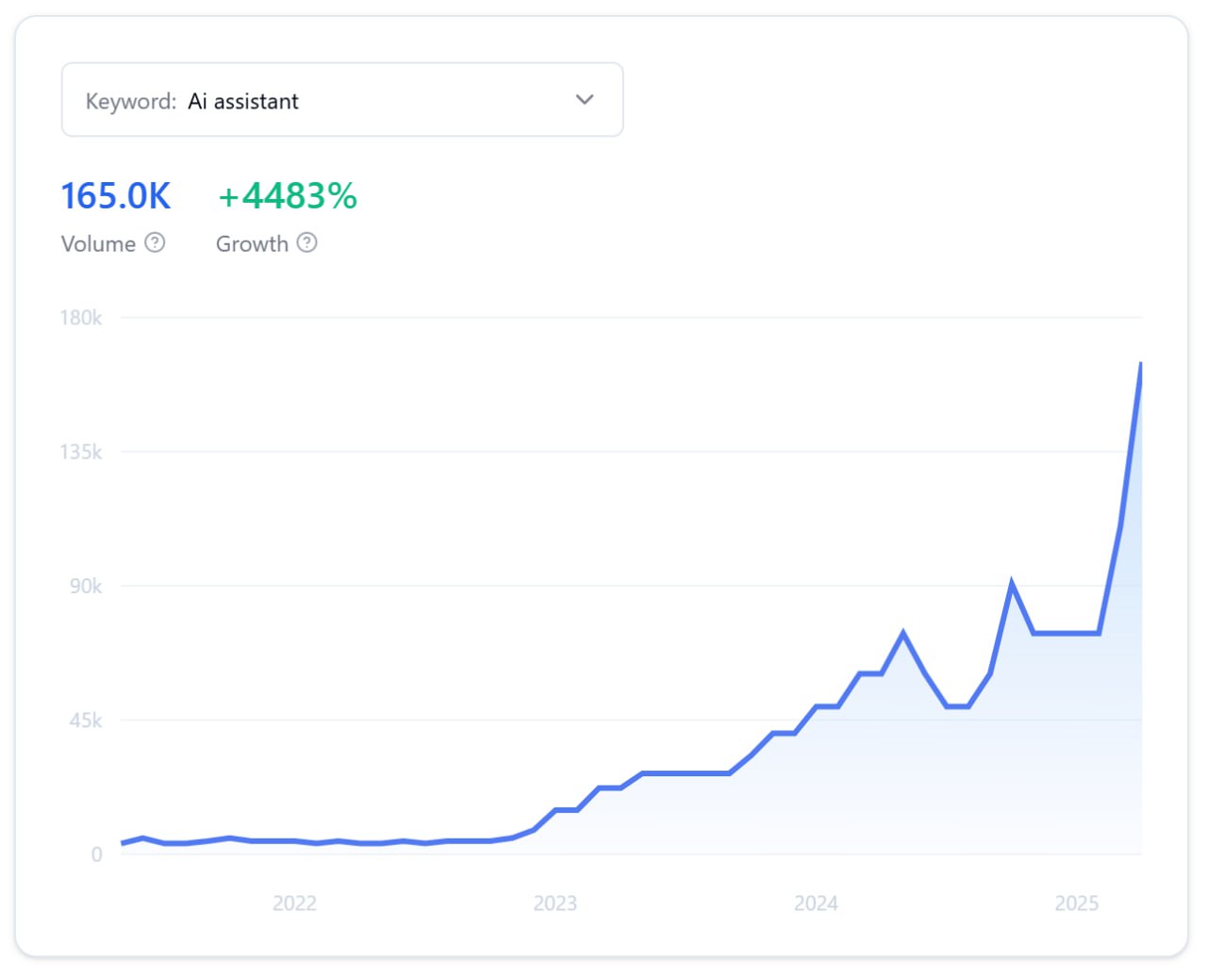Image resolution: width=1207 pixels, height=980 pixels.
Task: Select the Volume label text
Action: click(x=98, y=244)
